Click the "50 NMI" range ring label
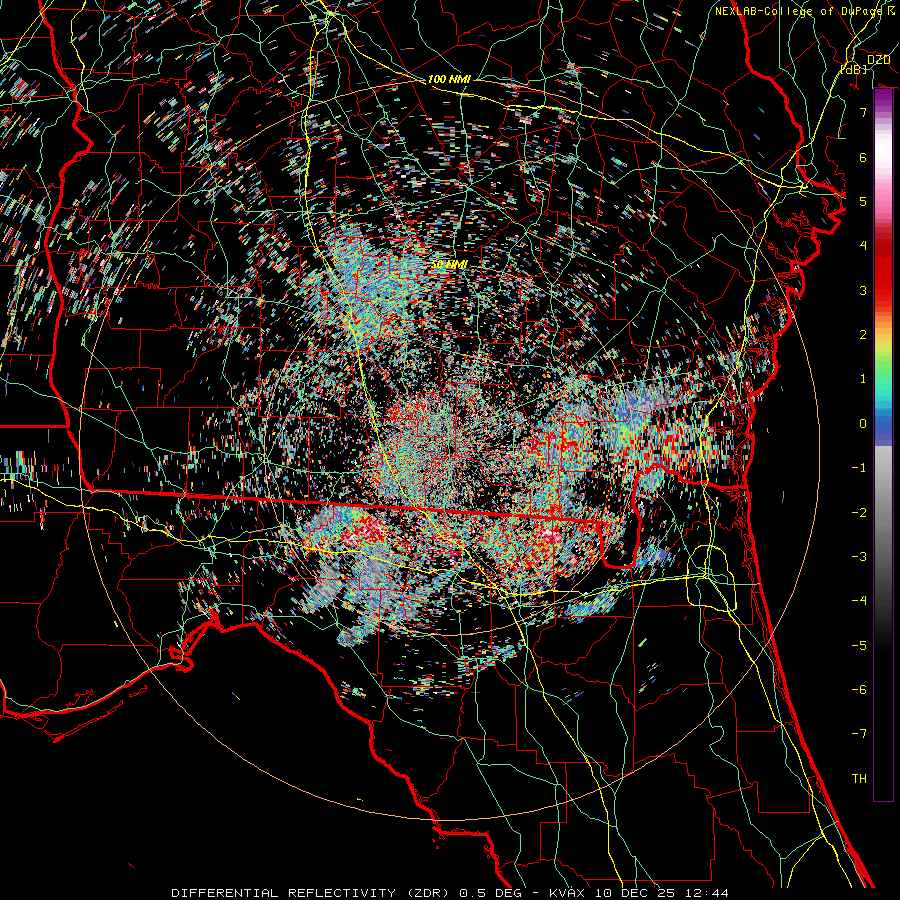The image size is (900, 900). coord(449,264)
